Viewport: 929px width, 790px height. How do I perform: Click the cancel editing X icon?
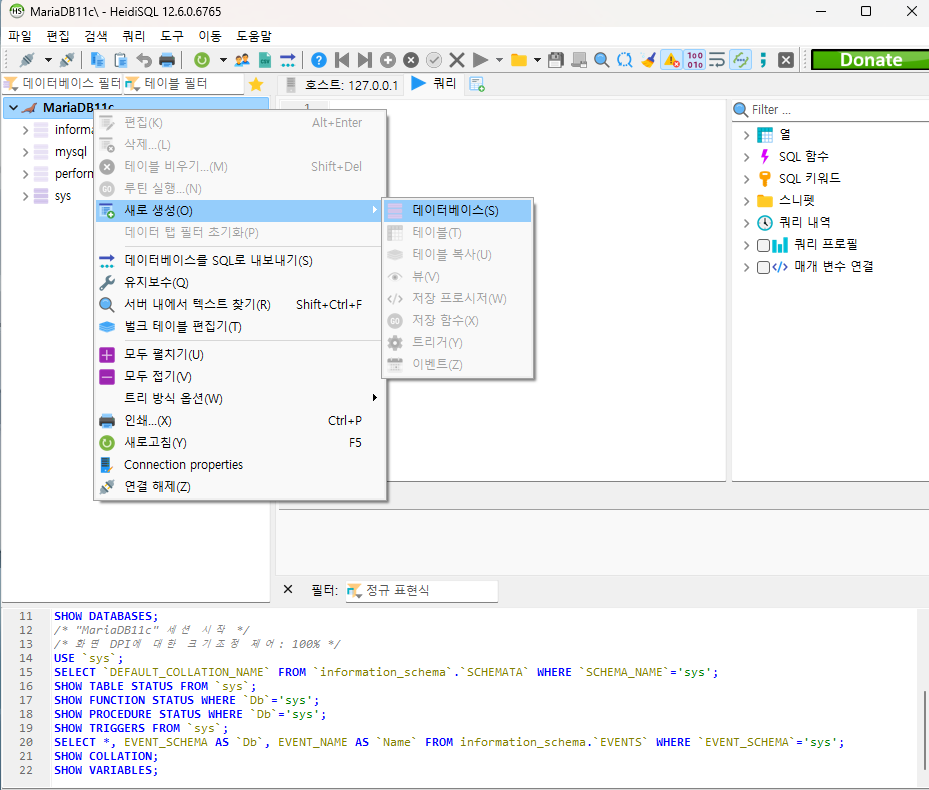point(457,60)
